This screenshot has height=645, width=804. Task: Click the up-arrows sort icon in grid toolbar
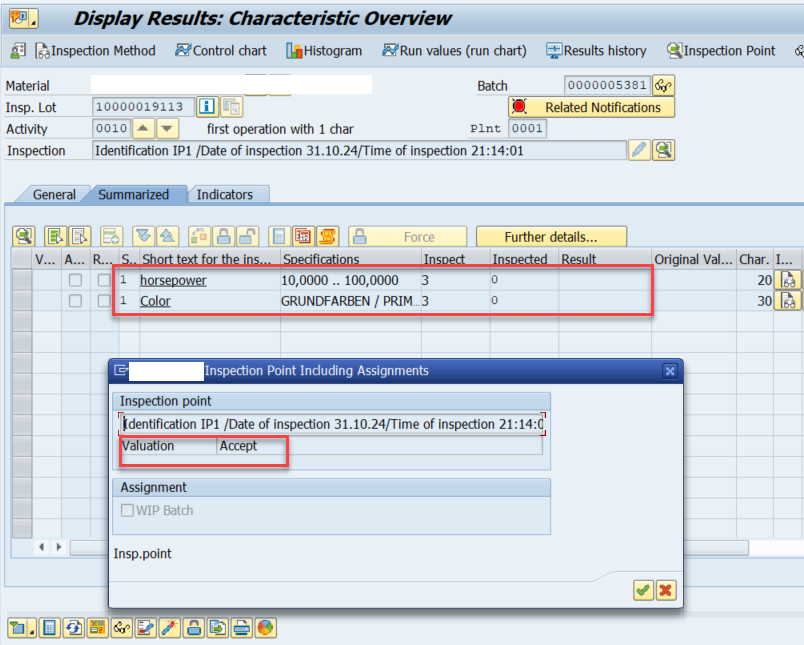(167, 236)
